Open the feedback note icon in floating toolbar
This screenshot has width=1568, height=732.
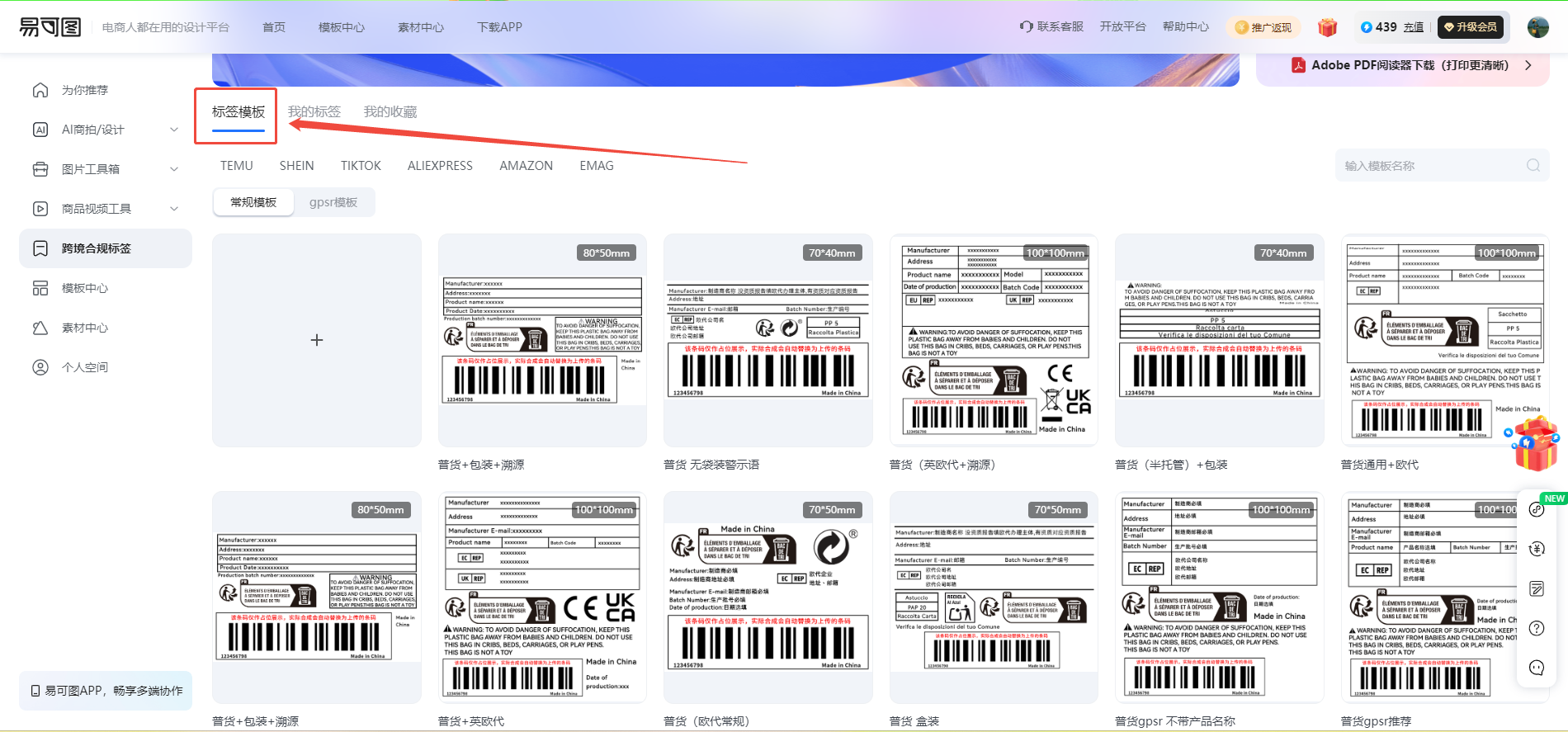coord(1537,588)
